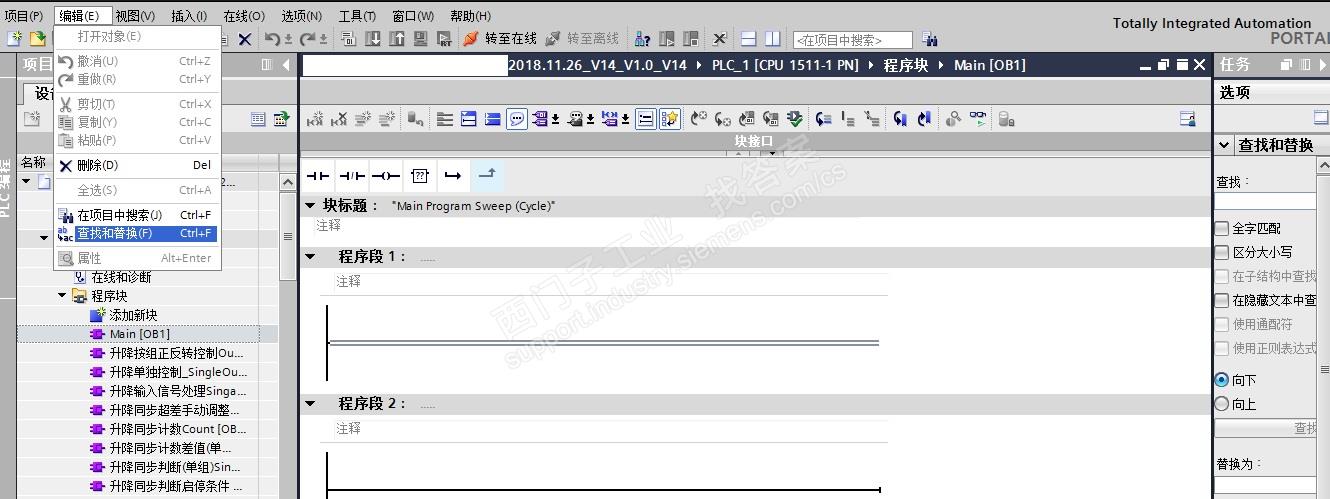Click the compile icon in toolbar
Image resolution: width=1330 pixels, height=499 pixels.
point(349,39)
